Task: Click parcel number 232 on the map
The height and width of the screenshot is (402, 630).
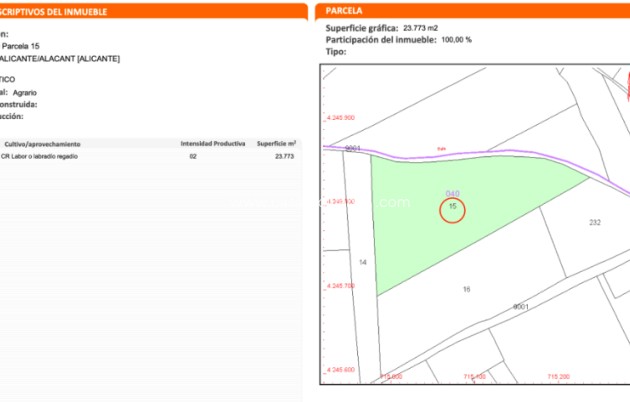Action: pos(594,222)
